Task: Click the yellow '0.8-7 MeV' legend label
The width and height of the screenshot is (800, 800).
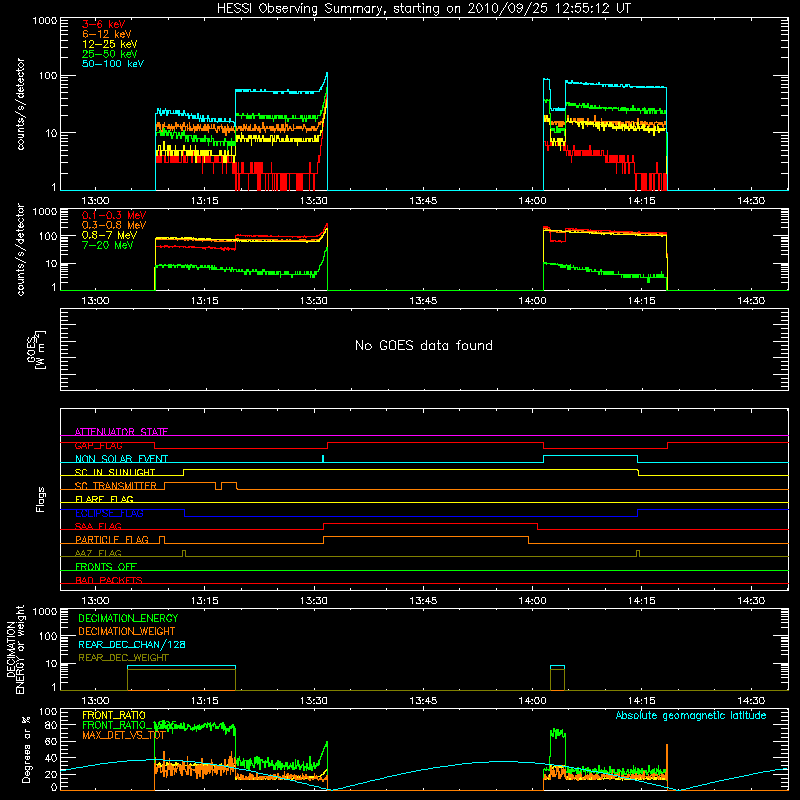Action: point(109,235)
